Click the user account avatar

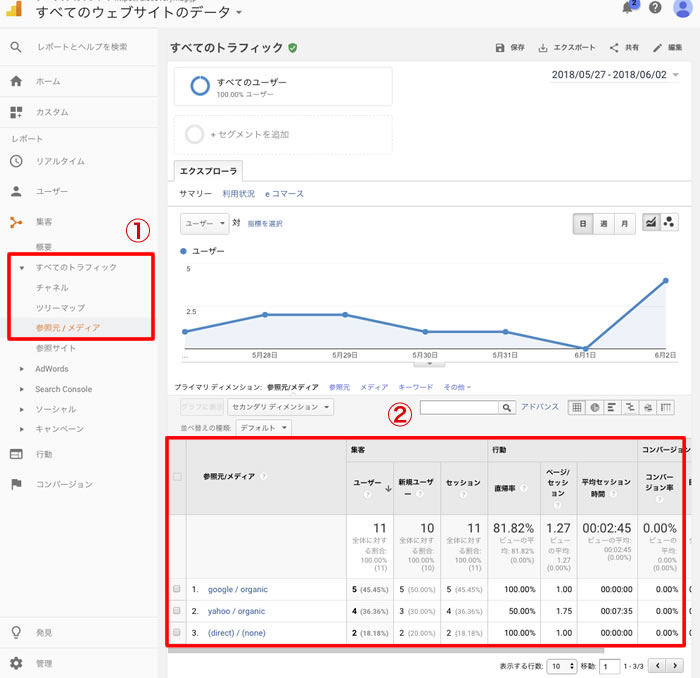click(683, 9)
